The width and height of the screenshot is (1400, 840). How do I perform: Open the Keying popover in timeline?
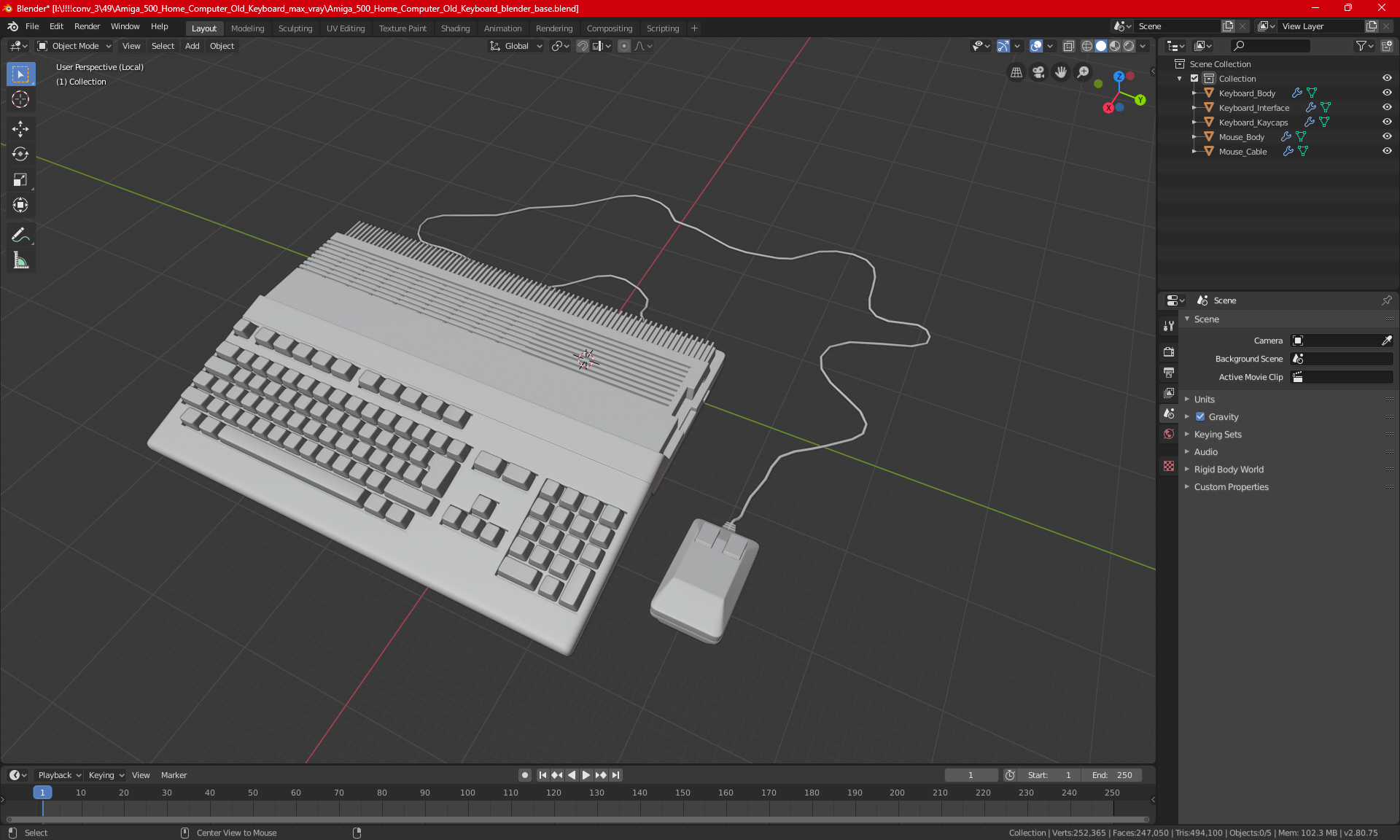click(x=106, y=775)
